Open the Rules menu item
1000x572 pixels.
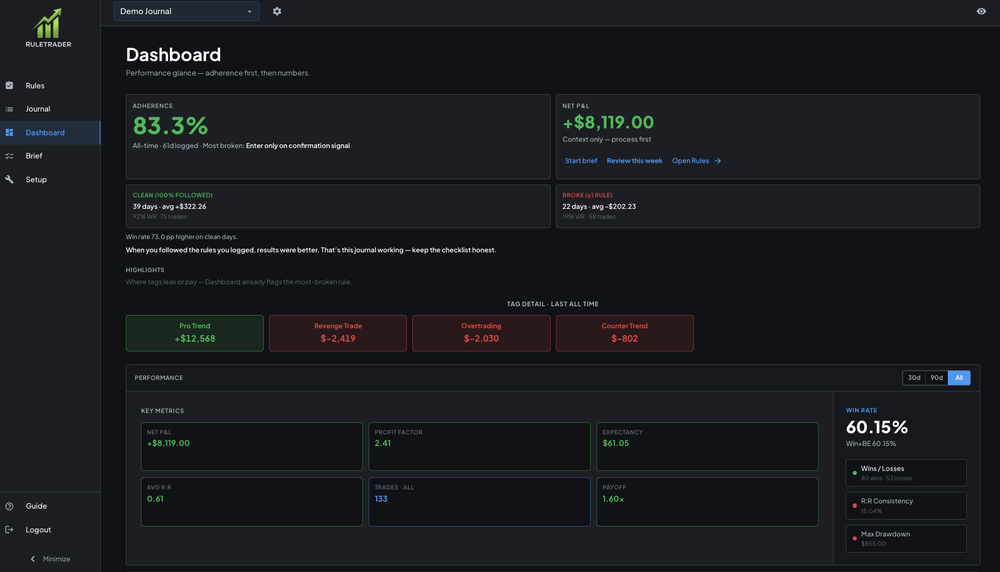point(50,85)
